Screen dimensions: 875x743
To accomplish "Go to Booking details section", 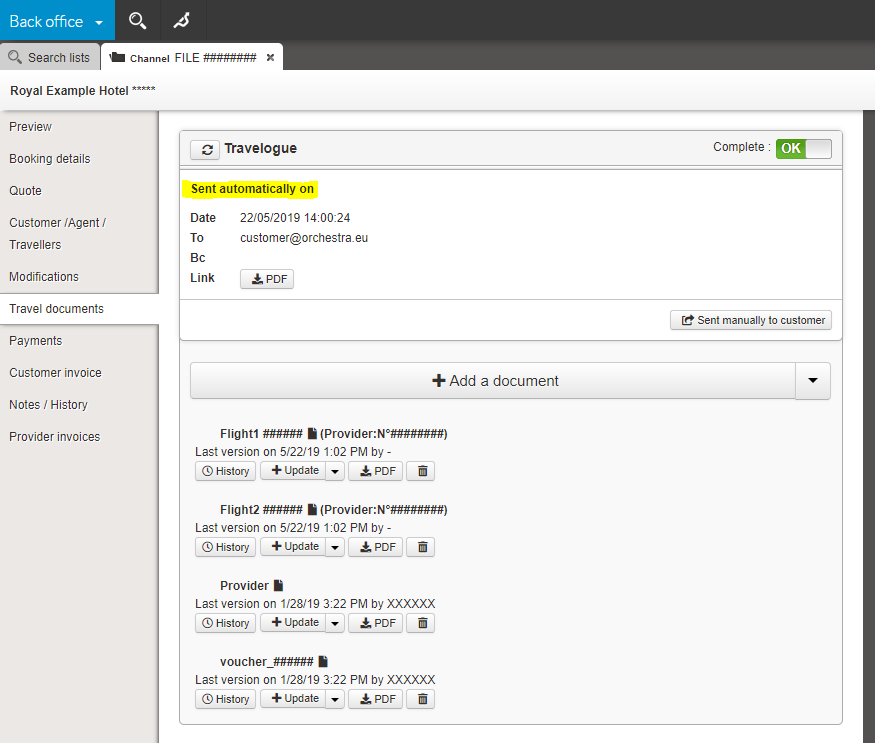I will tap(50, 159).
